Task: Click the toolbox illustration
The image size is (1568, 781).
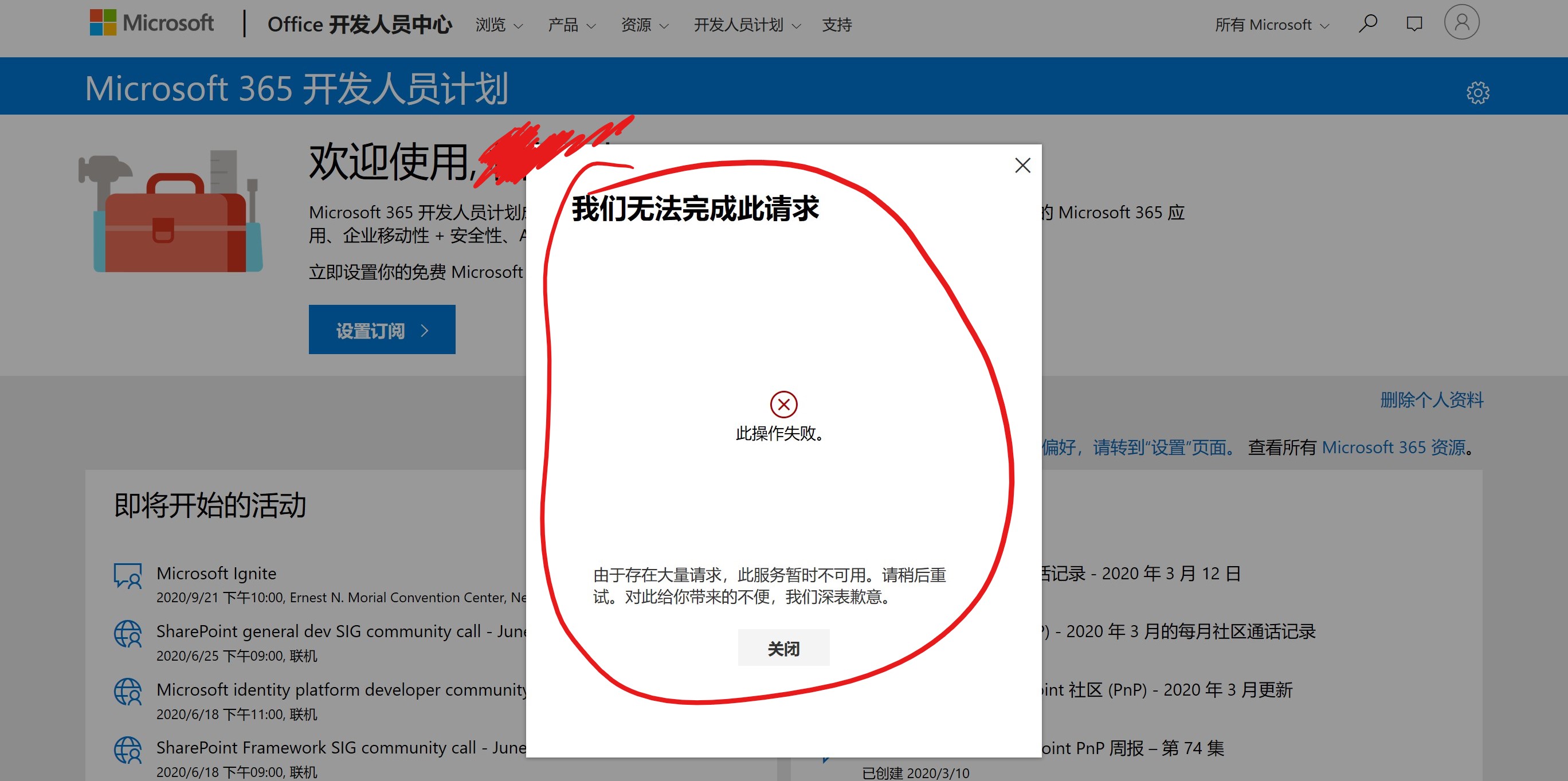Action: 171,211
